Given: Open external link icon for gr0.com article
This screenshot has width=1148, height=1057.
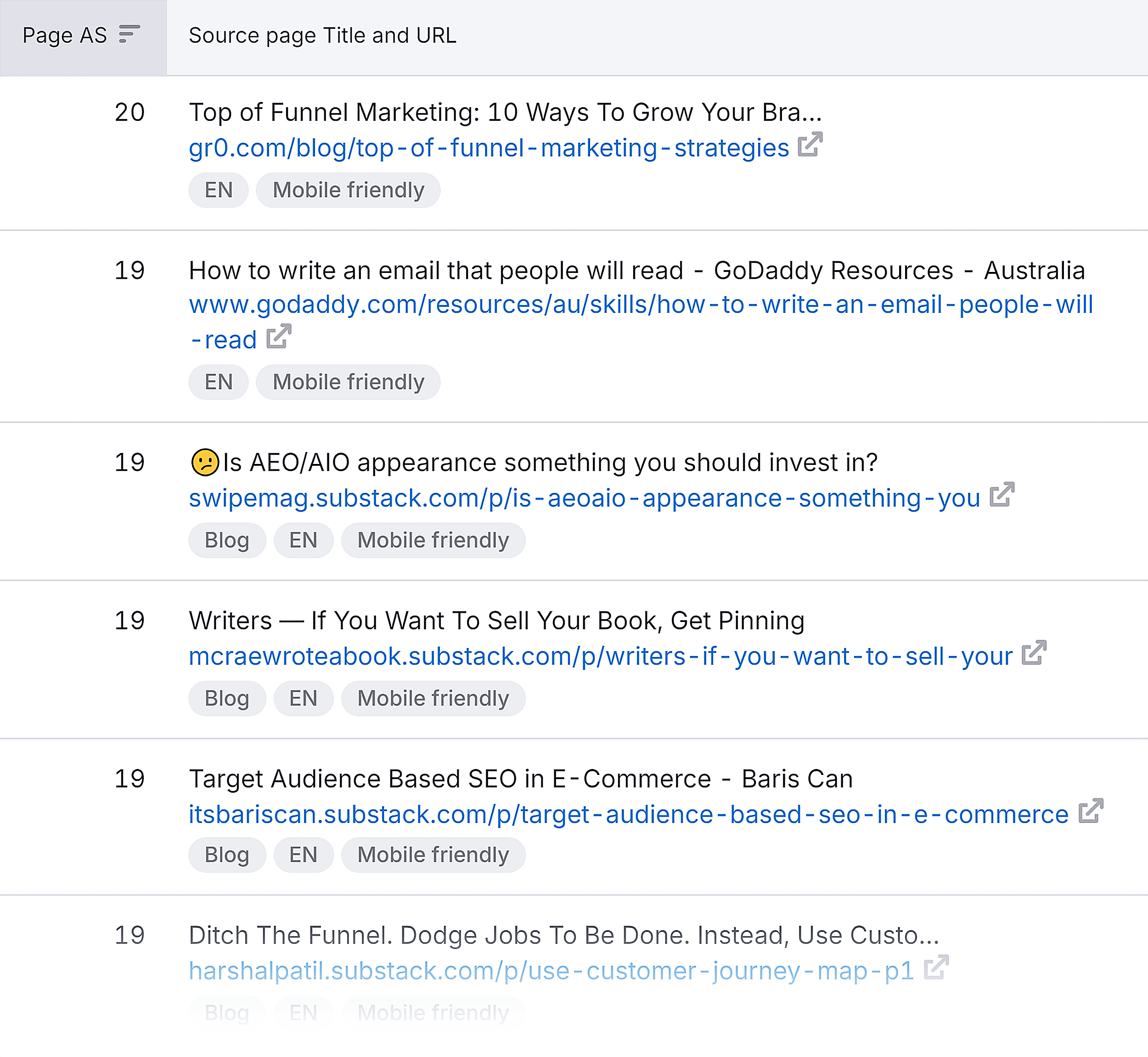Looking at the screenshot, I should [x=809, y=147].
